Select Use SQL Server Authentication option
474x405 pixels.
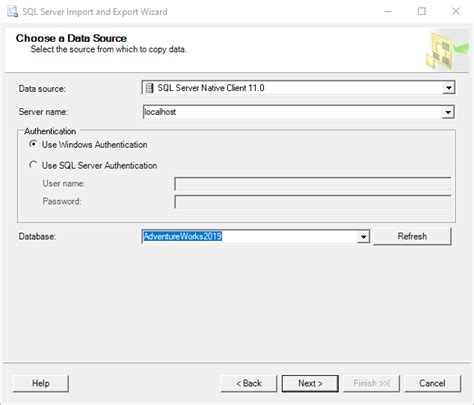tap(33, 165)
